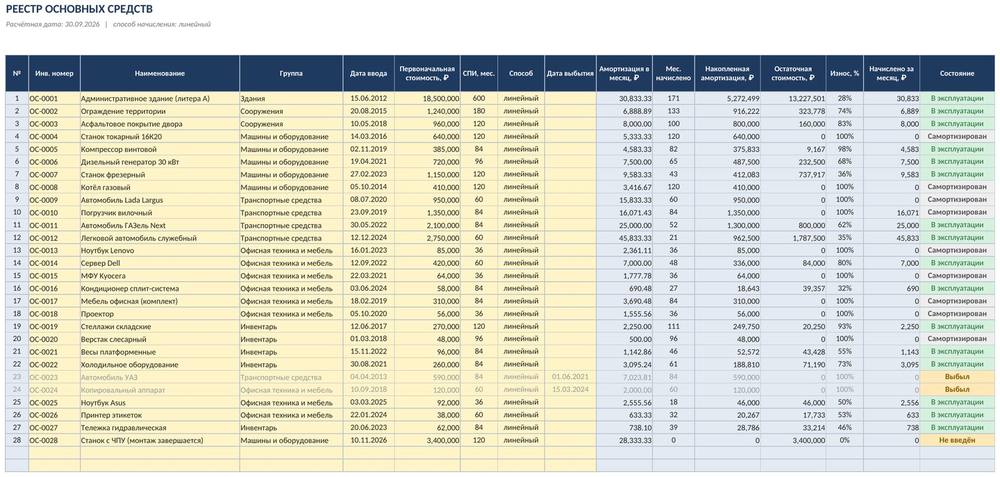The image size is (1000, 477).
Task: Click the 'Станок токарный 16К20' cell
Action: point(159,136)
